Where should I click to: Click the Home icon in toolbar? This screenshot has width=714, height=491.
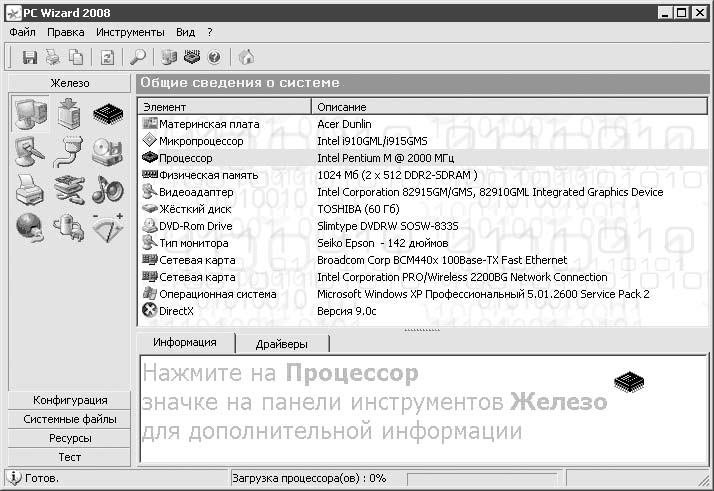click(x=246, y=57)
